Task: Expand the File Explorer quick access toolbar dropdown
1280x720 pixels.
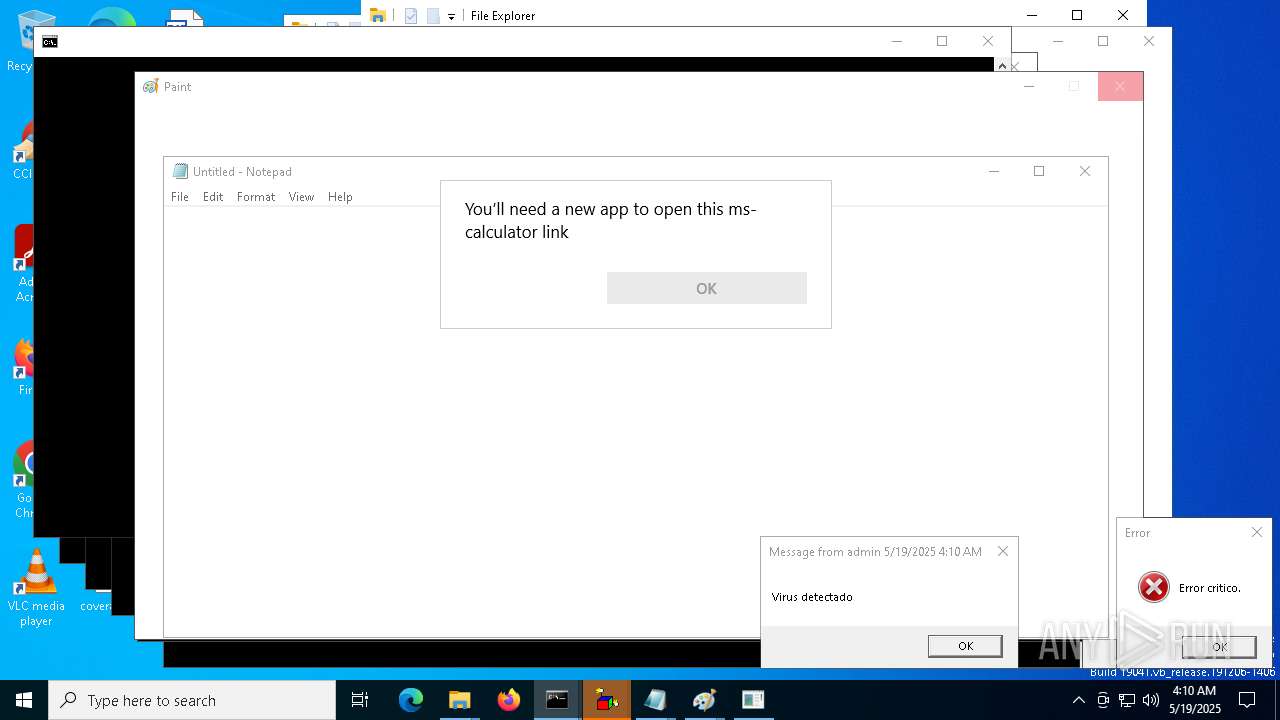Action: click(451, 16)
